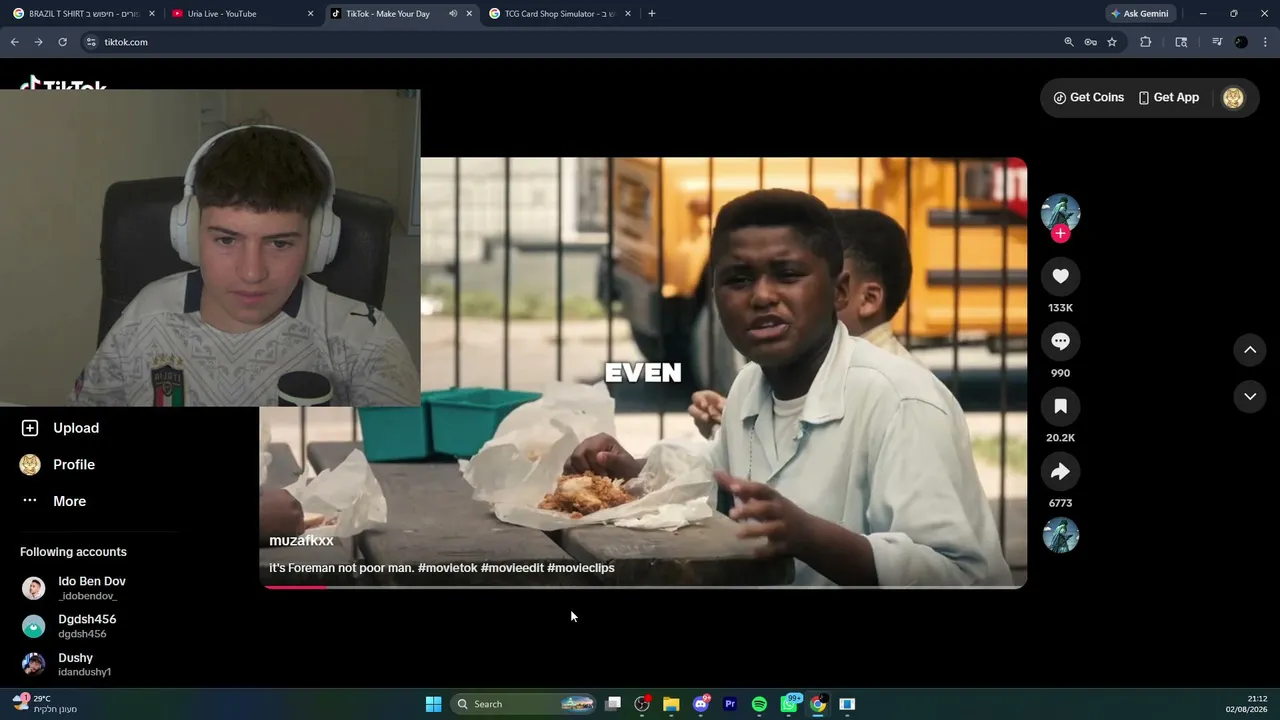Open the Windows Start menu
The height and width of the screenshot is (720, 1280).
pos(433,704)
